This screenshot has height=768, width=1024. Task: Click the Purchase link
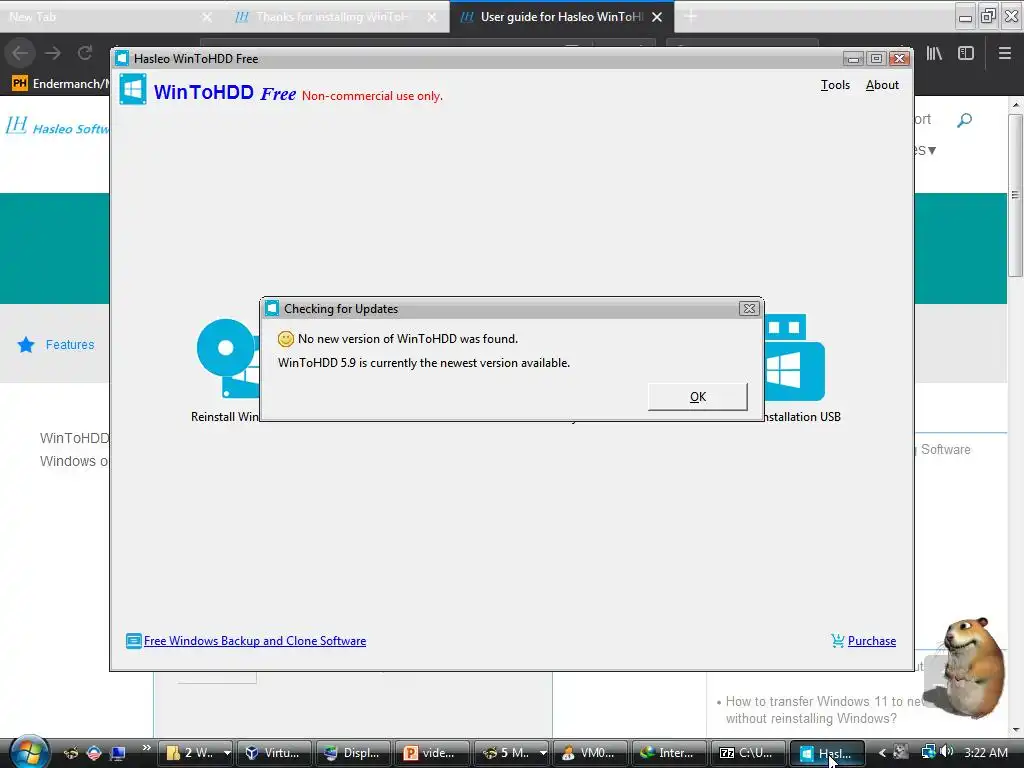click(x=872, y=641)
